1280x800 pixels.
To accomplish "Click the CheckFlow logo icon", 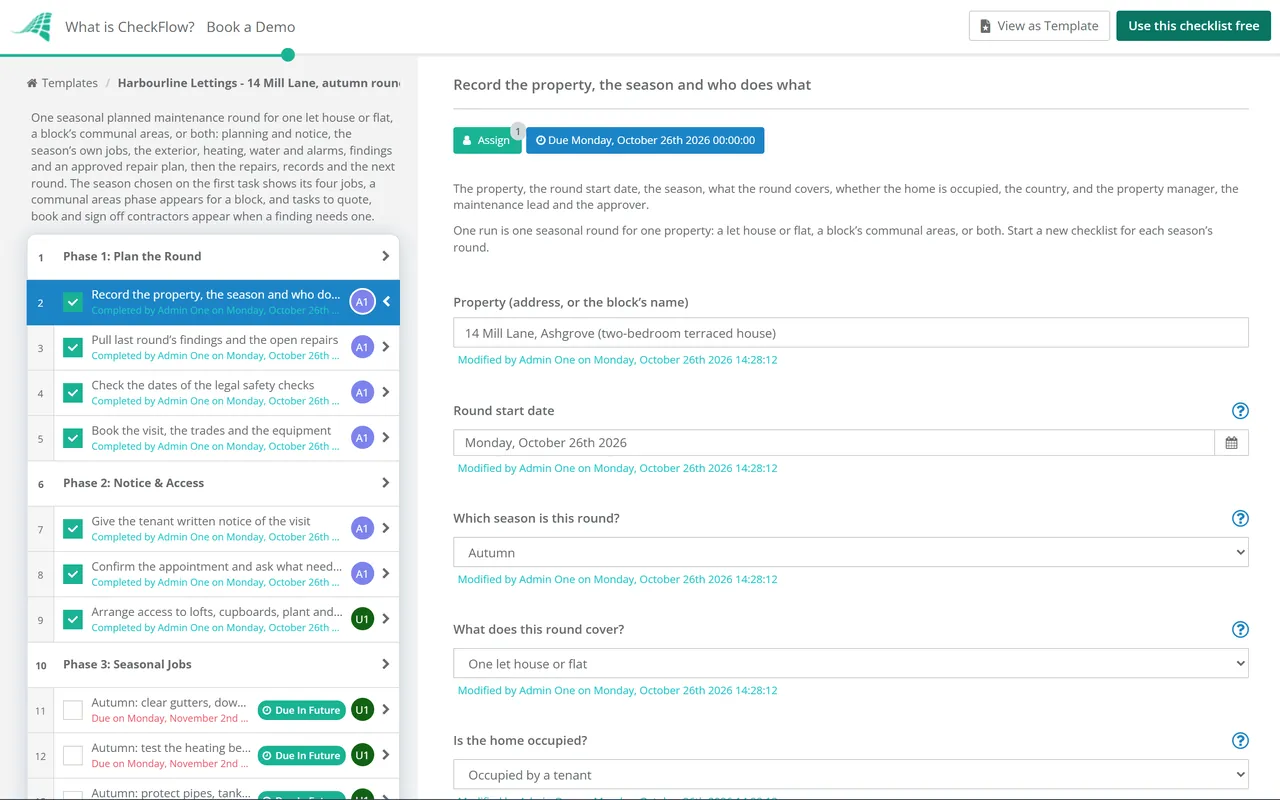I will click(x=31, y=26).
